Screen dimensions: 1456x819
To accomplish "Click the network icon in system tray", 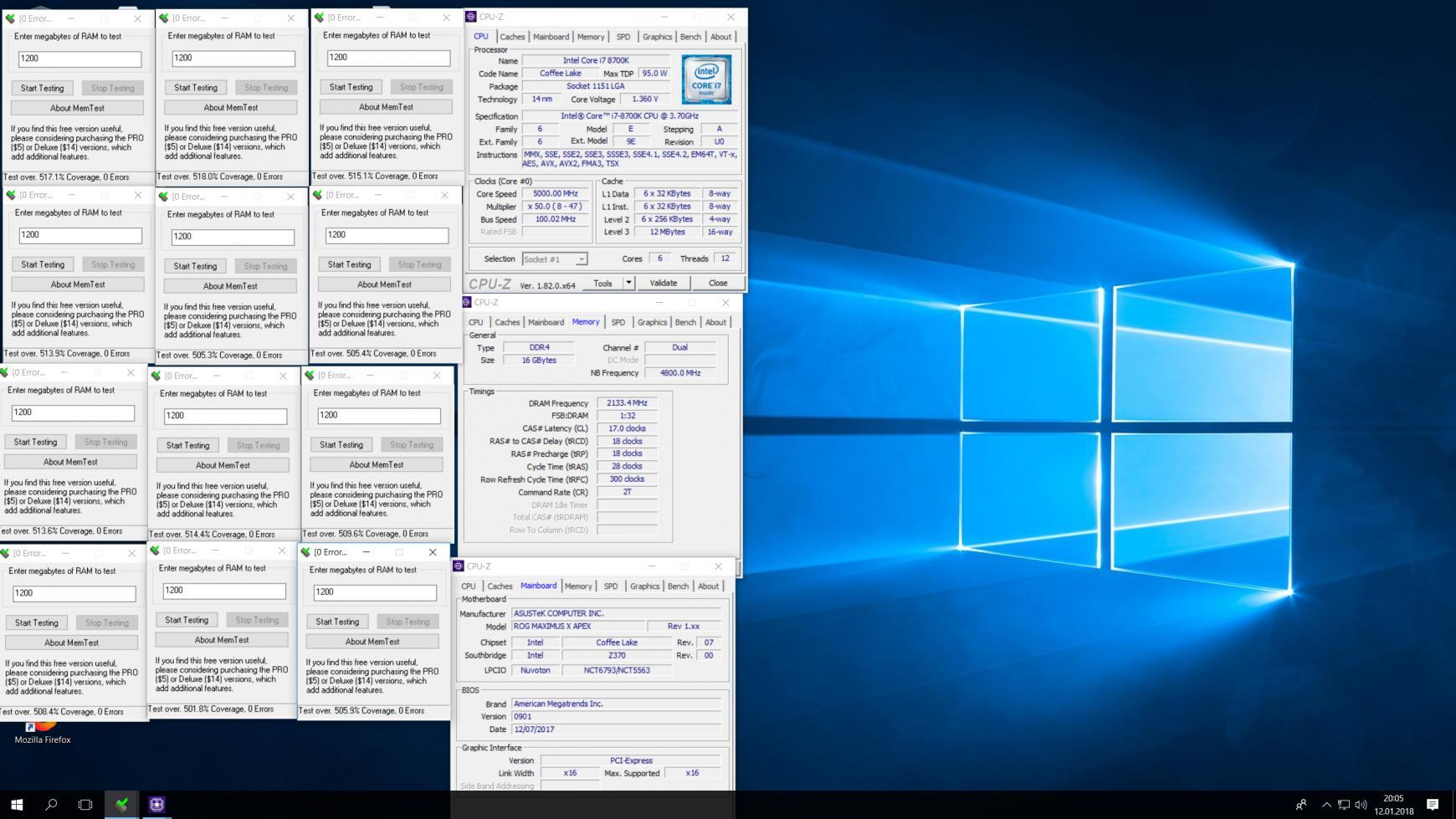I will (1343, 805).
